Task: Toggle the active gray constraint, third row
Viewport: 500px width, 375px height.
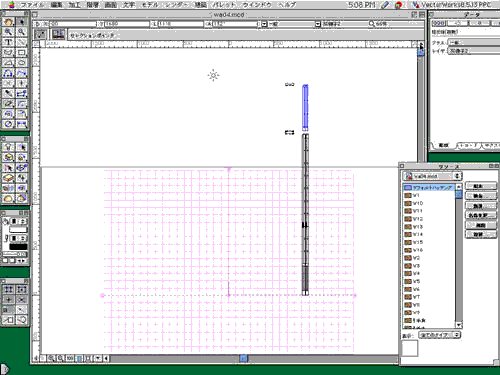Action: (x=8, y=310)
